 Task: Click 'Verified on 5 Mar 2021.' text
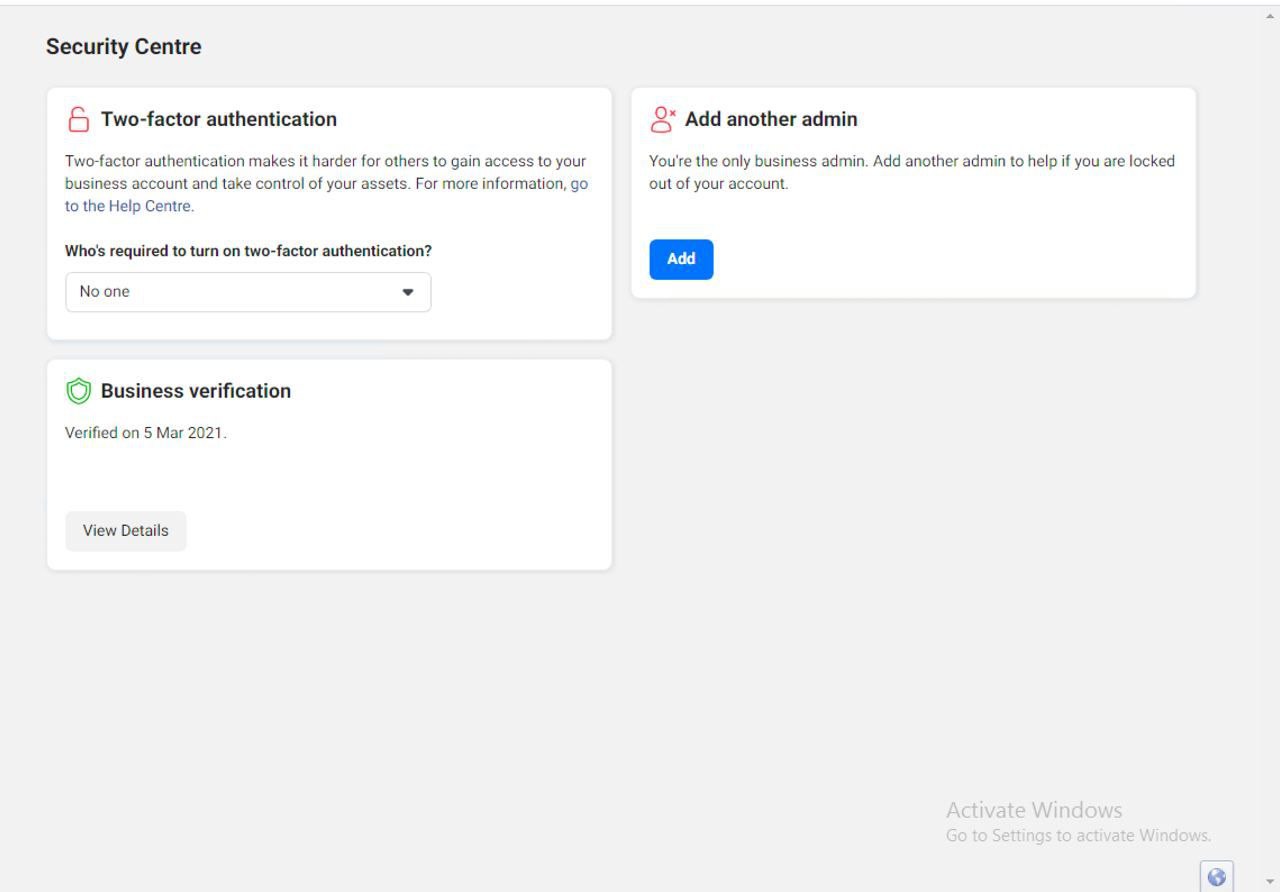(146, 433)
